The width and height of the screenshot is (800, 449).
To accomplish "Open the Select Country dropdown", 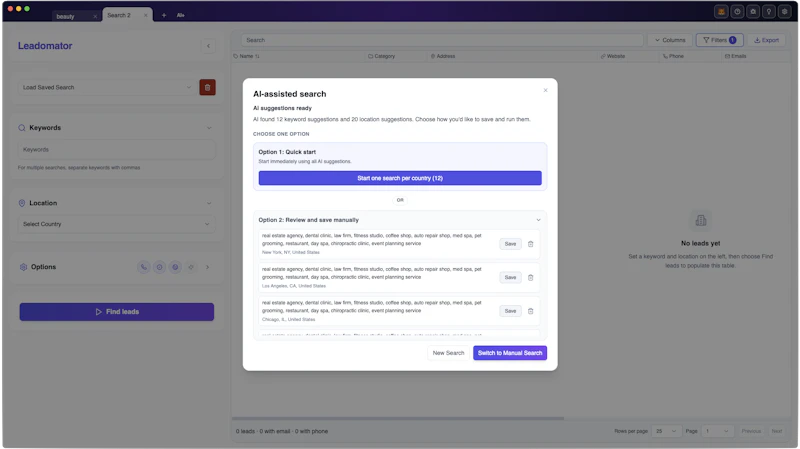I will click(116, 224).
